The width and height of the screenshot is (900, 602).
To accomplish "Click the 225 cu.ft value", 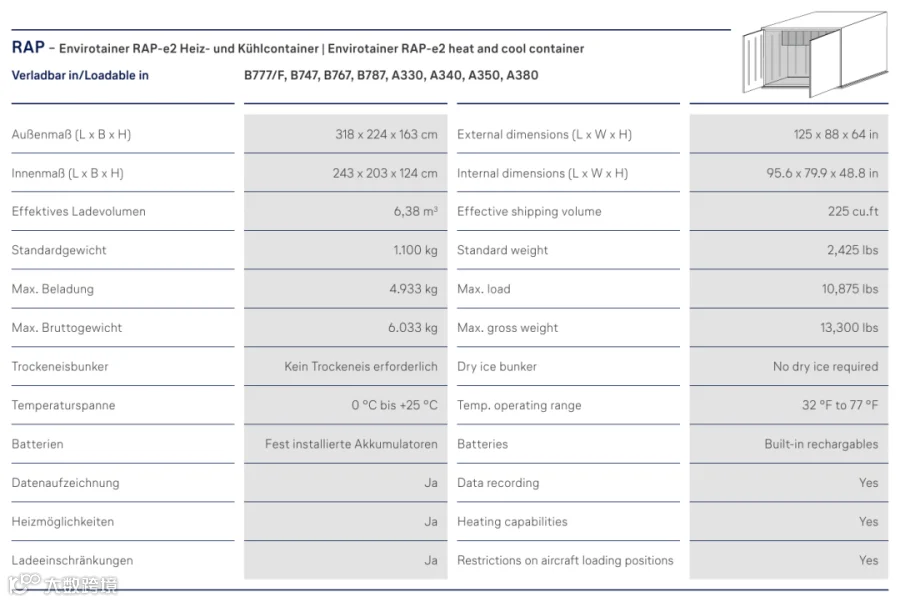I will (853, 211).
